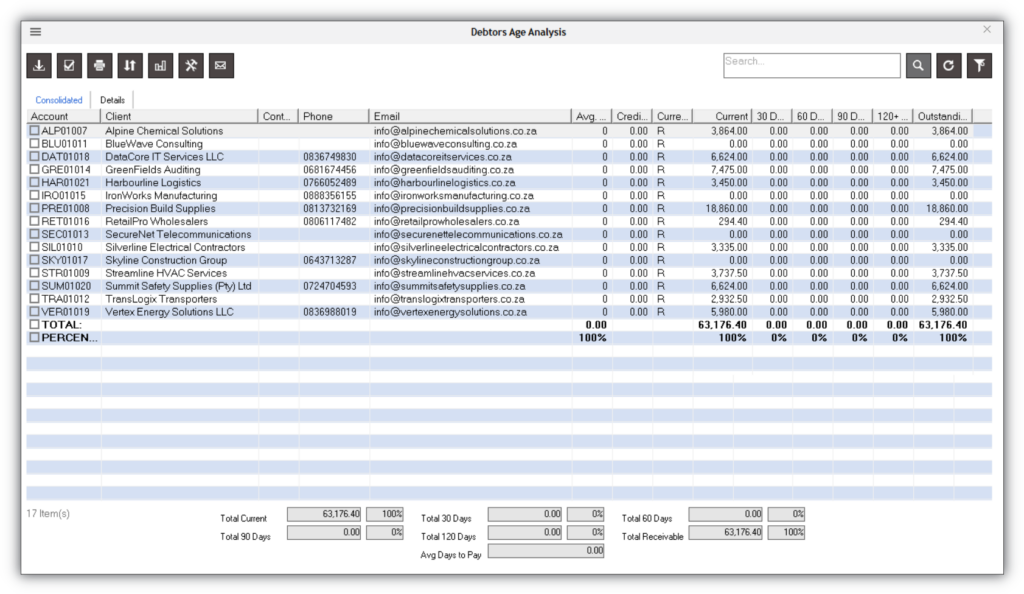The image size is (1024, 594).
Task: Tick the VER01019 checkbox
Action: [34, 312]
